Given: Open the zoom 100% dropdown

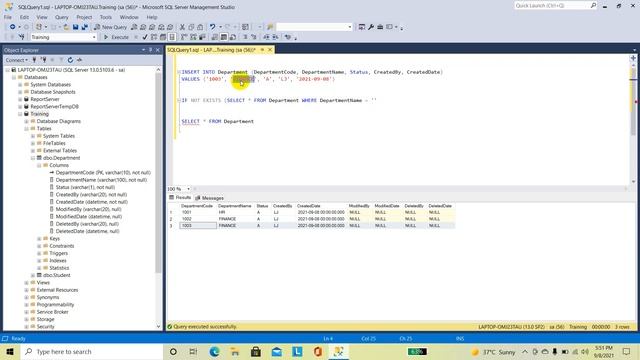Looking at the screenshot, I should (x=188, y=189).
